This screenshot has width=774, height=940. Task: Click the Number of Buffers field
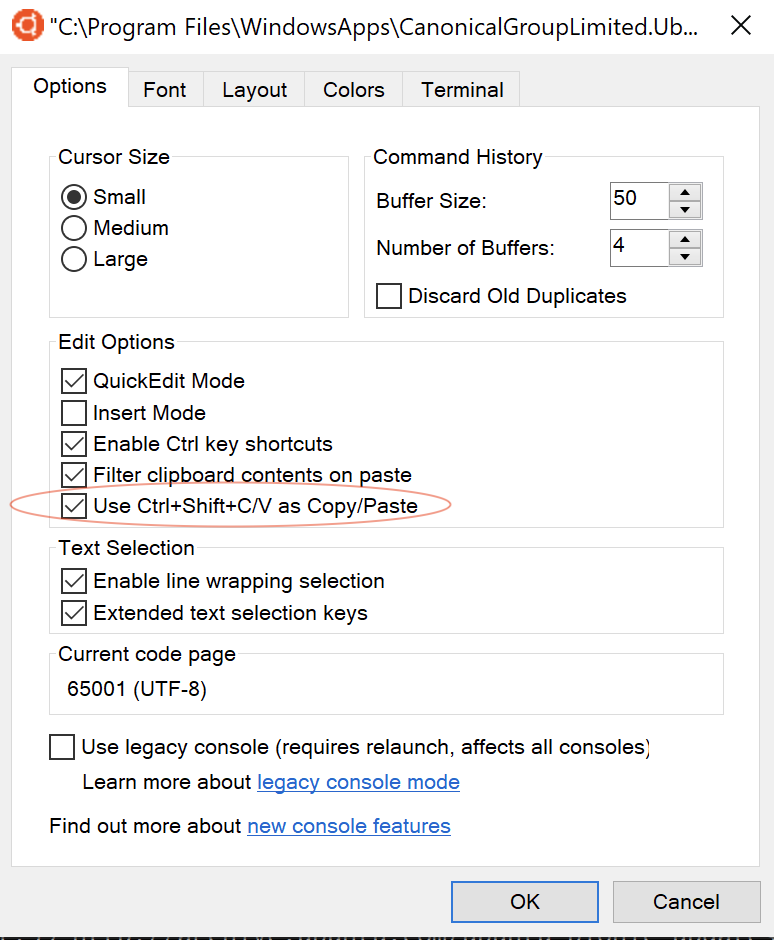[x=639, y=248]
